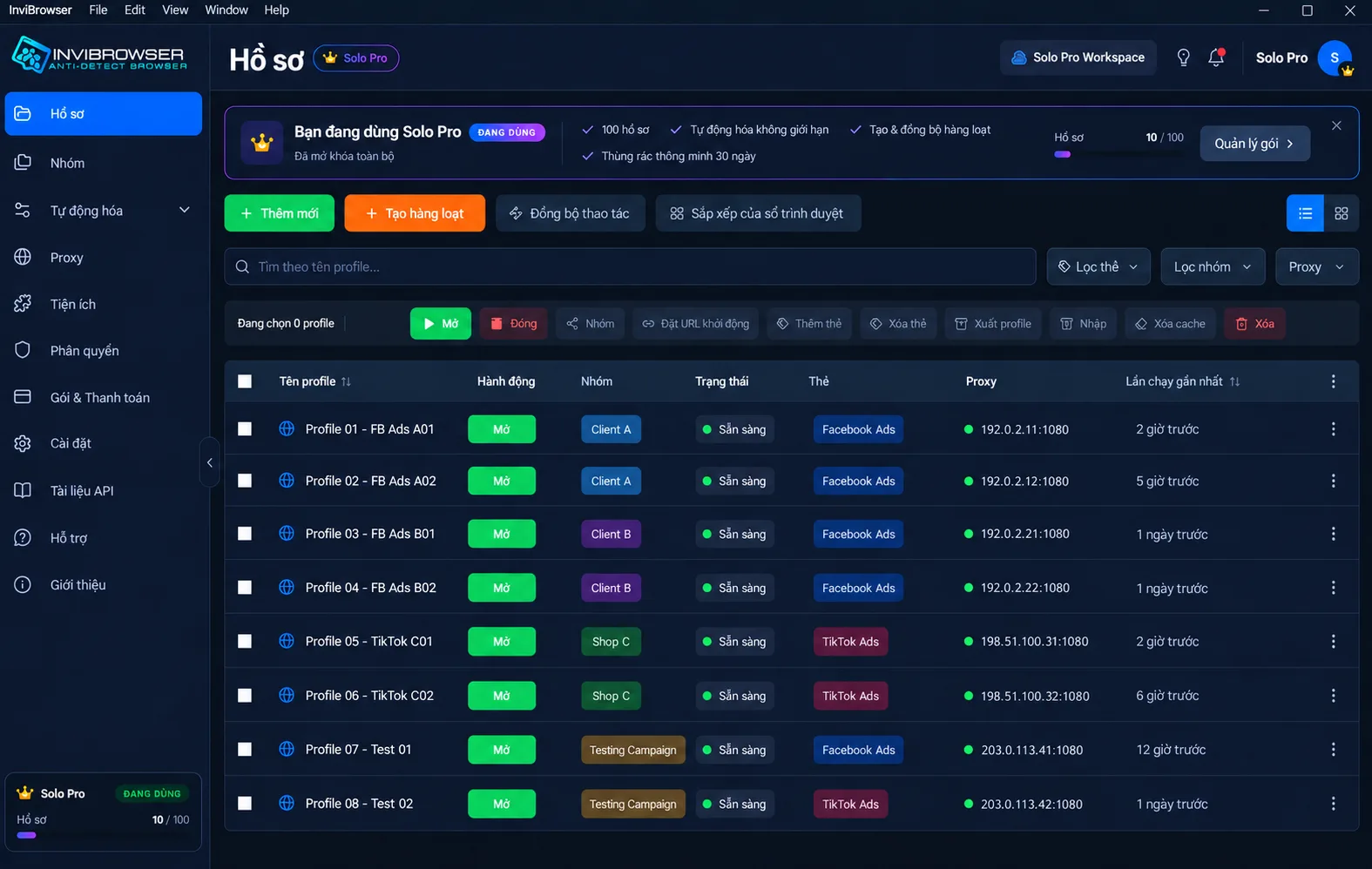The image size is (1372, 869).
Task: Switch to list view layout
Action: click(1305, 213)
